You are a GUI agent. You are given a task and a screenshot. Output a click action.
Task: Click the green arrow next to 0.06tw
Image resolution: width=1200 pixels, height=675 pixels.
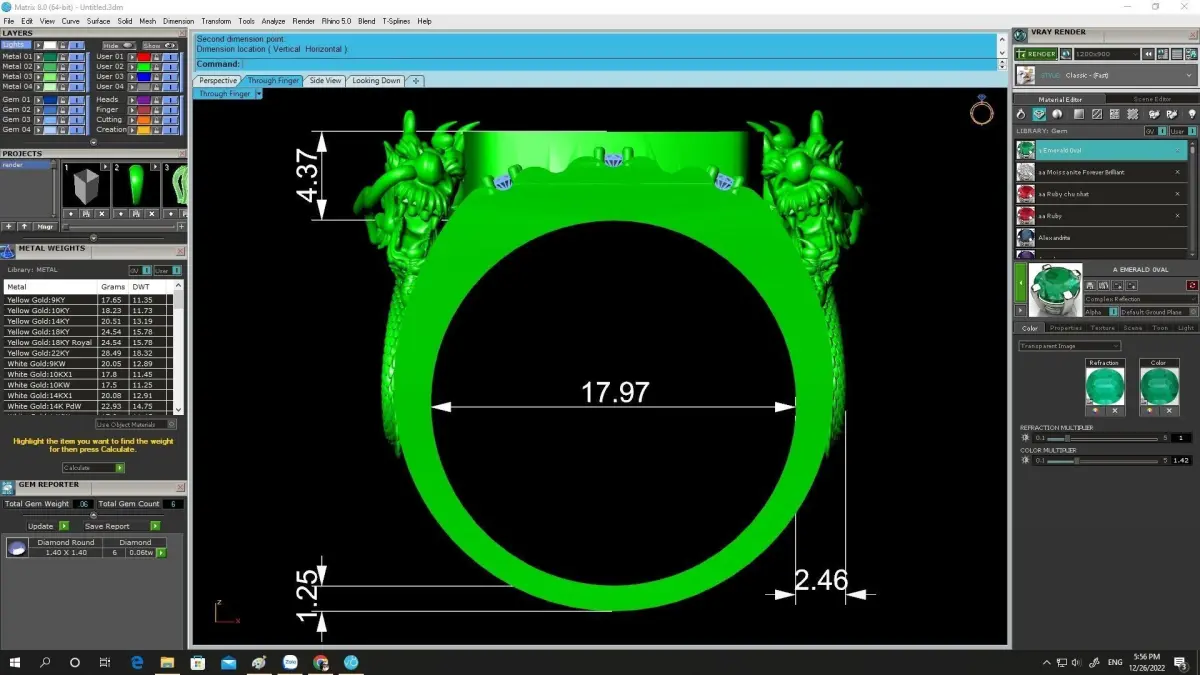tap(160, 552)
